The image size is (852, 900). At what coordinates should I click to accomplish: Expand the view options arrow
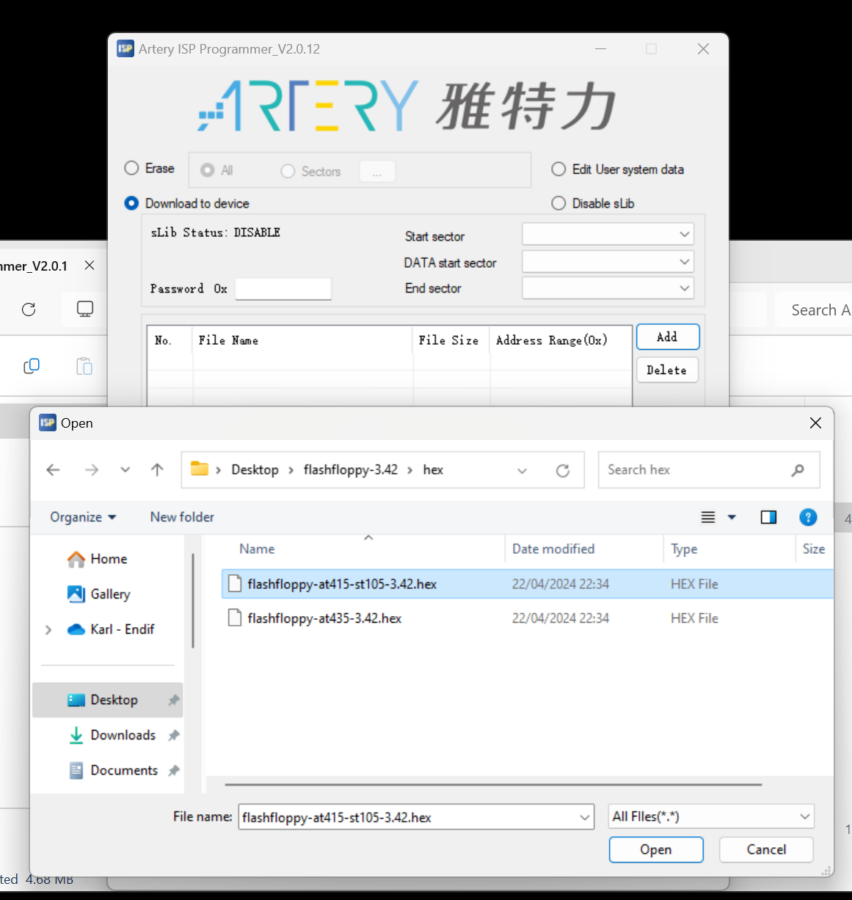tap(732, 517)
